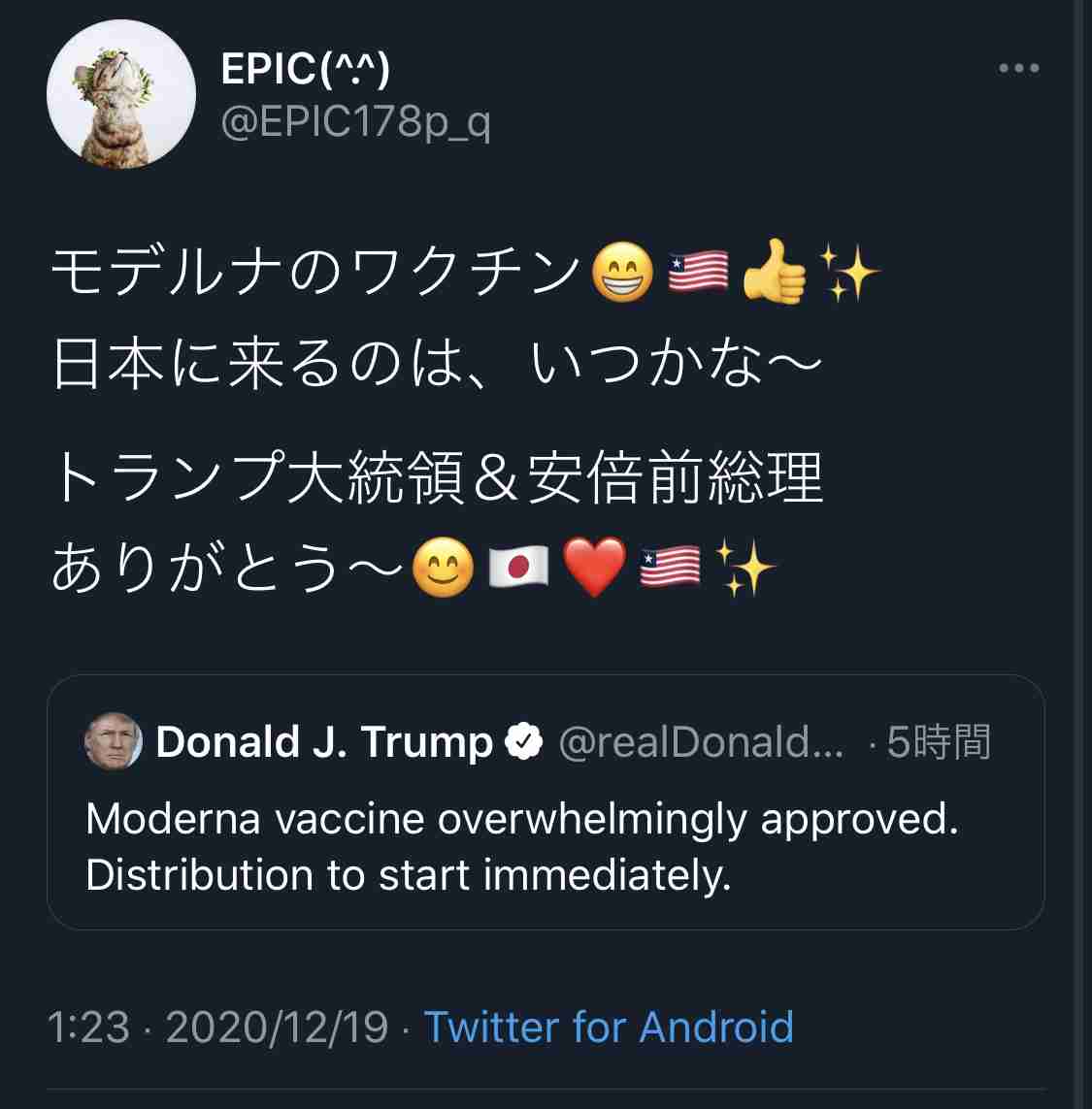
Task: Click the verified badge beside Donald J. Trump
Action: pos(525,742)
